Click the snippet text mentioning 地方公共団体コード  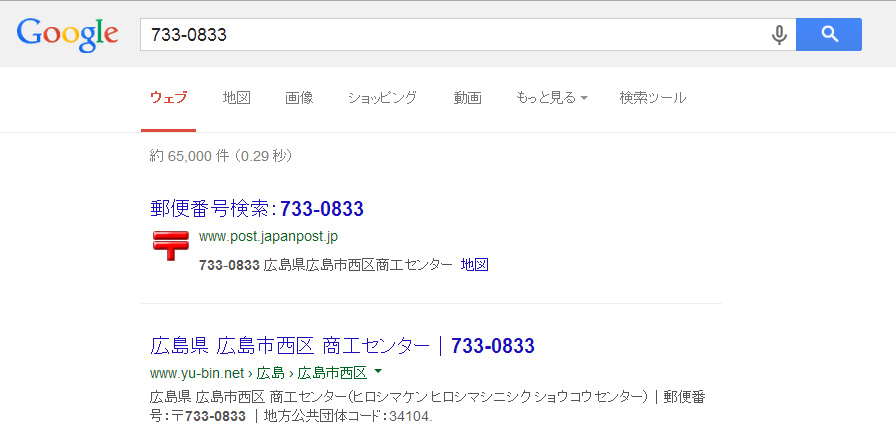point(427,406)
